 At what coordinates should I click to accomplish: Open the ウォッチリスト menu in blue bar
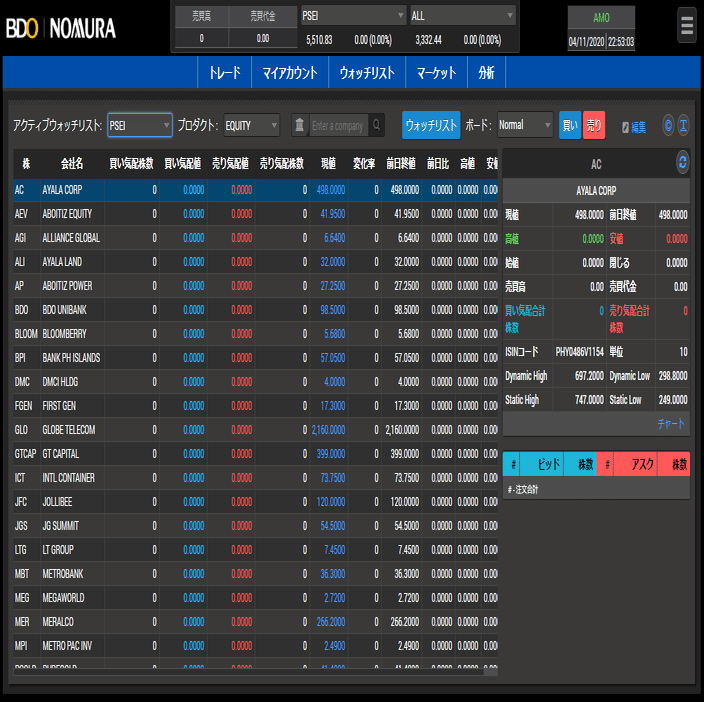point(367,72)
